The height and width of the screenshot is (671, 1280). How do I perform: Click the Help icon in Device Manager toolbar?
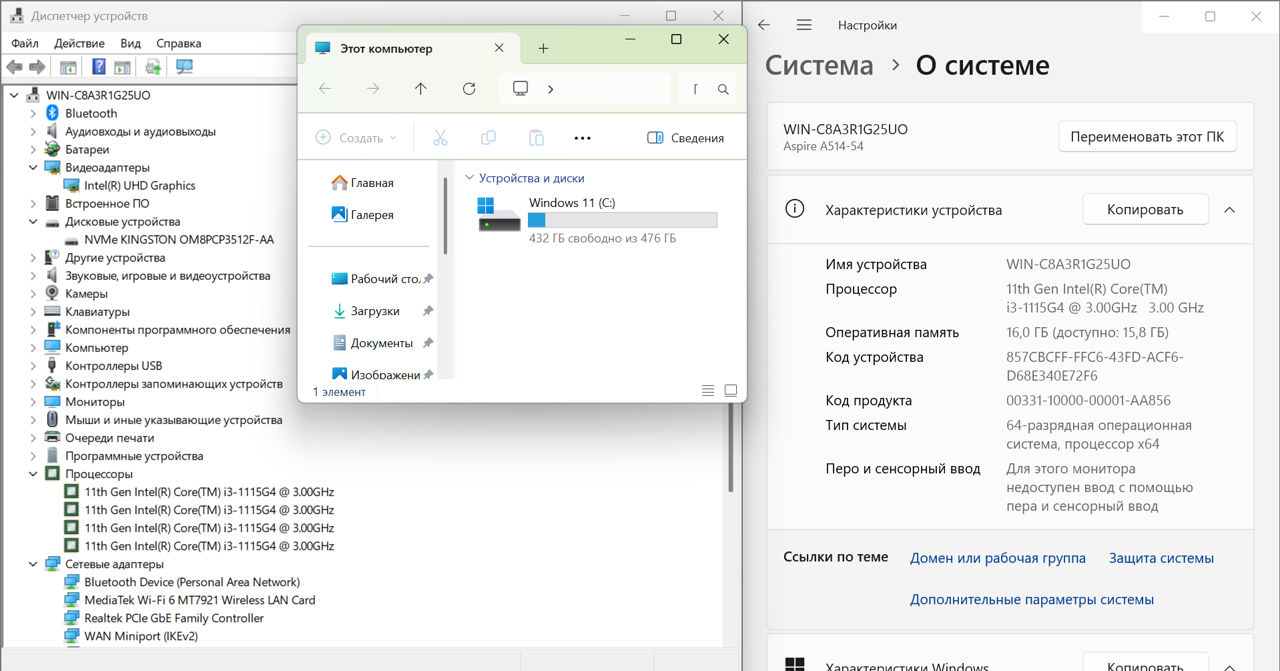coord(99,67)
